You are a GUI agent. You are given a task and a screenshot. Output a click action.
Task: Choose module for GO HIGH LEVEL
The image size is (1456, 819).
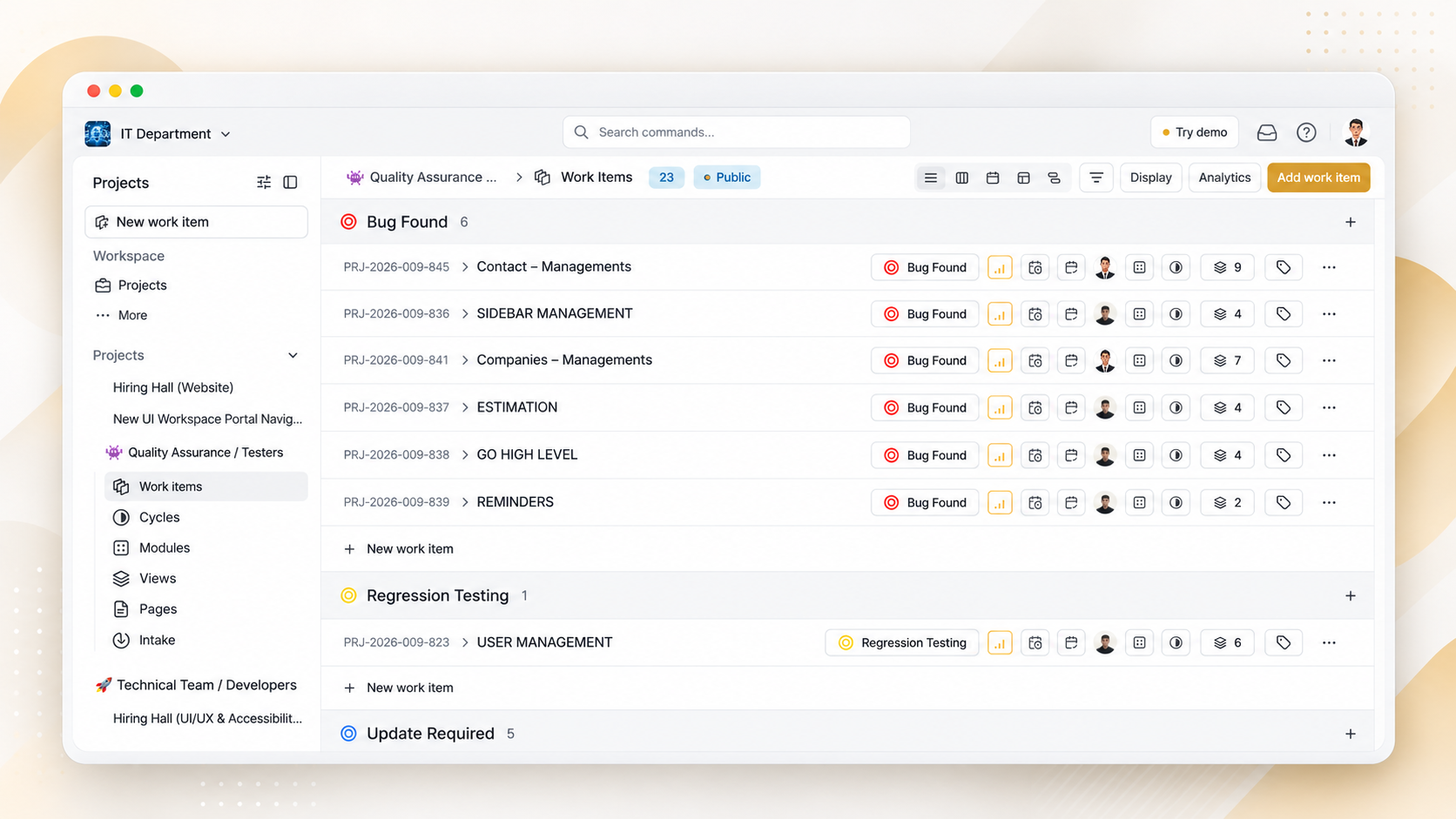click(1139, 455)
